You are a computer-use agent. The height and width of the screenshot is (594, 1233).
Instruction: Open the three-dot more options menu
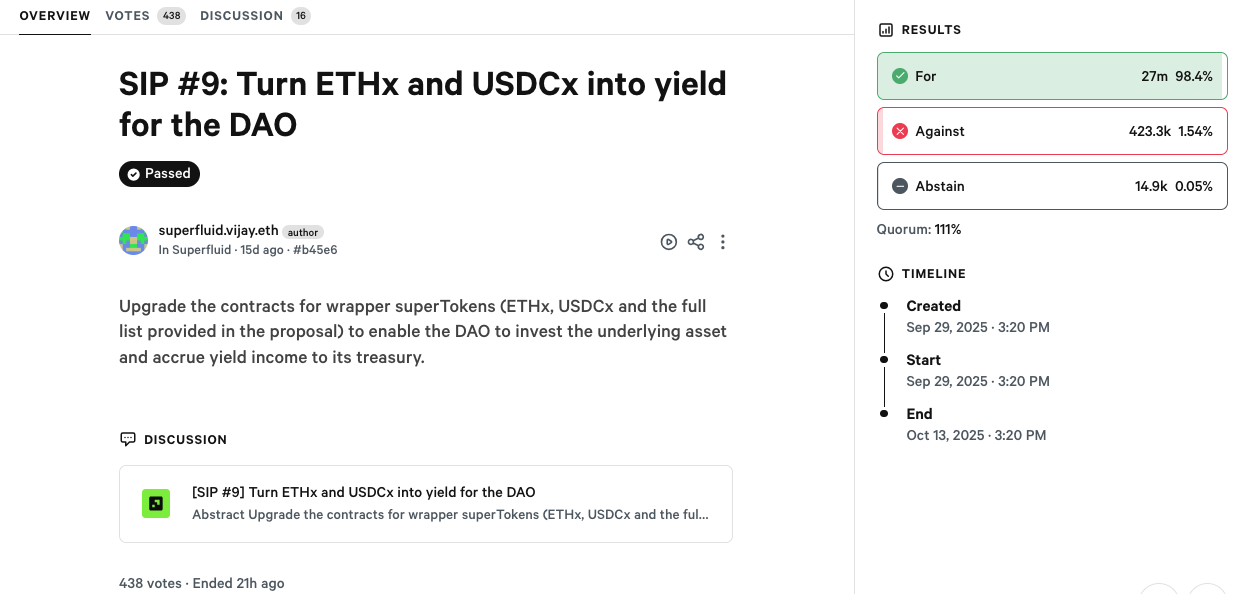coord(723,242)
